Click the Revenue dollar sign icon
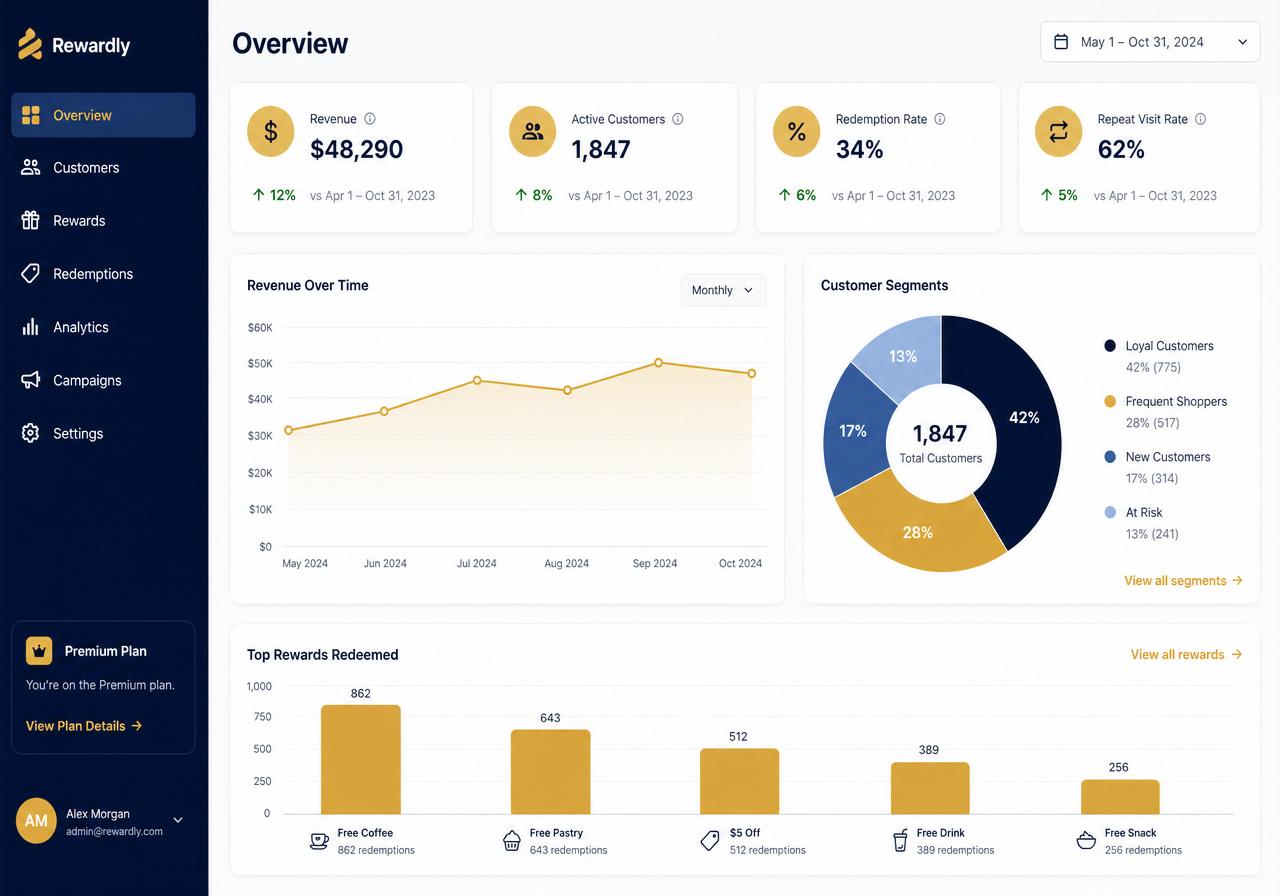Image resolution: width=1280 pixels, height=896 pixels. click(271, 131)
